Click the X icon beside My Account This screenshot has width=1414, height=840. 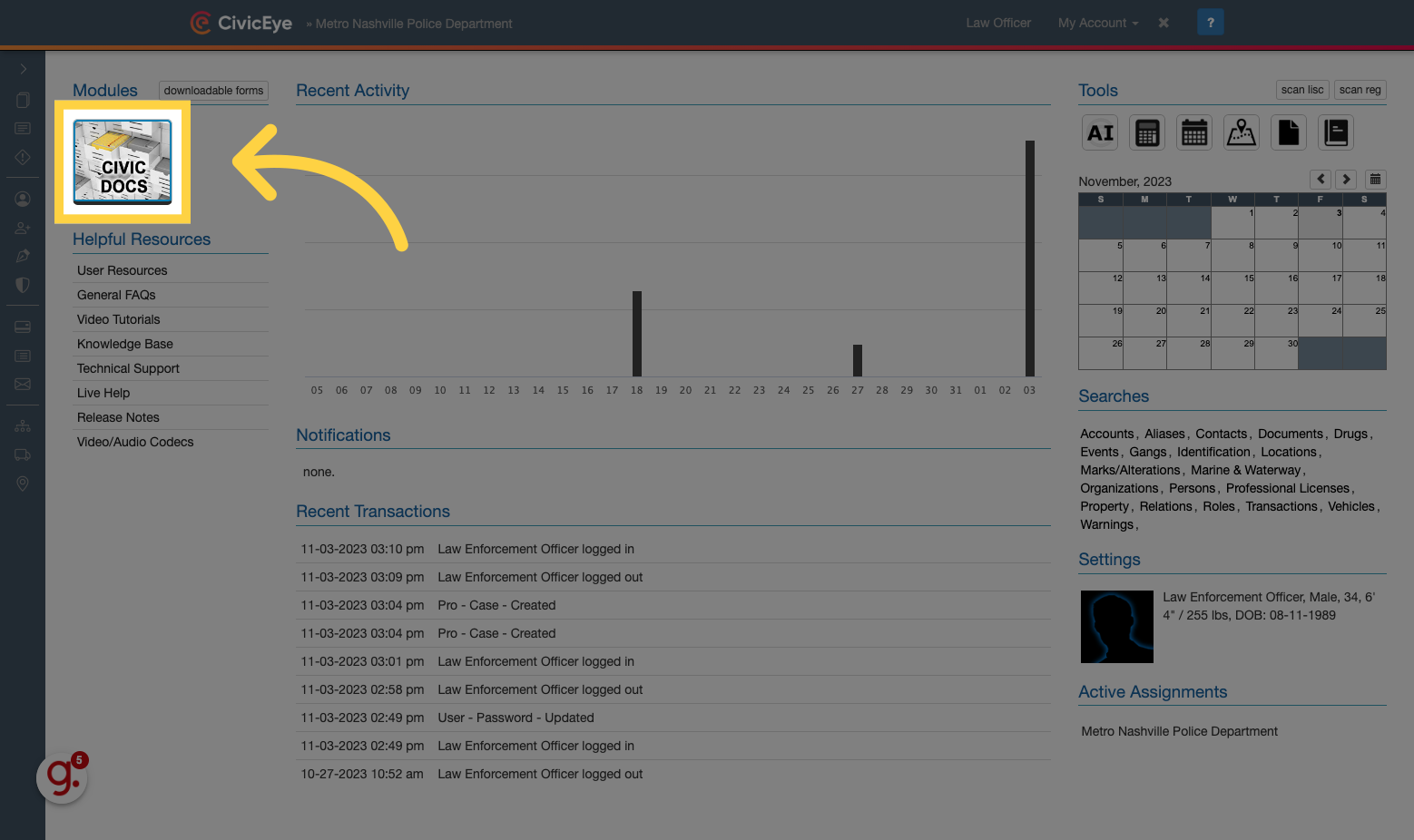pos(1164,23)
